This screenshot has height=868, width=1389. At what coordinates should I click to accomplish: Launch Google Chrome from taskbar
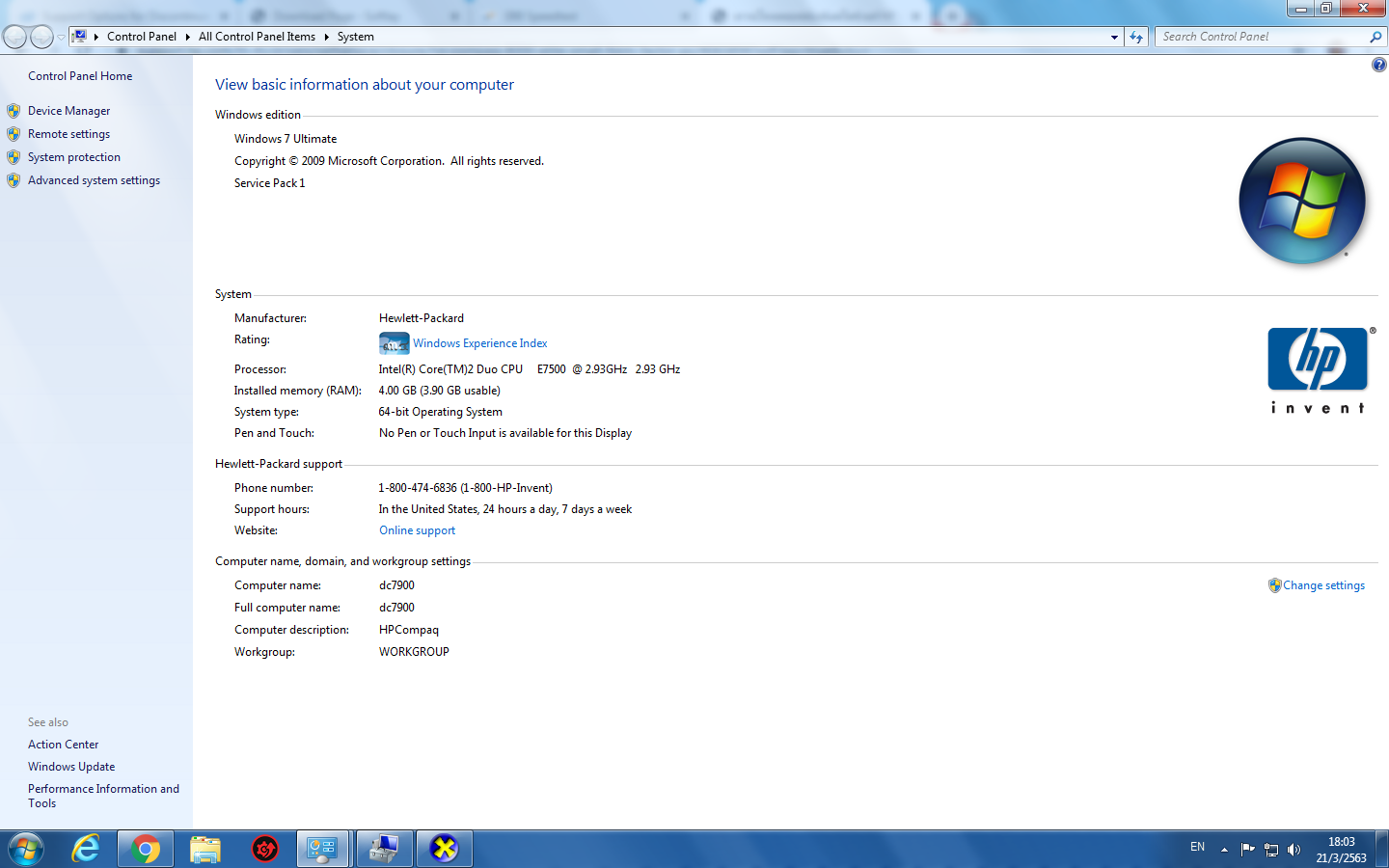[x=146, y=849]
